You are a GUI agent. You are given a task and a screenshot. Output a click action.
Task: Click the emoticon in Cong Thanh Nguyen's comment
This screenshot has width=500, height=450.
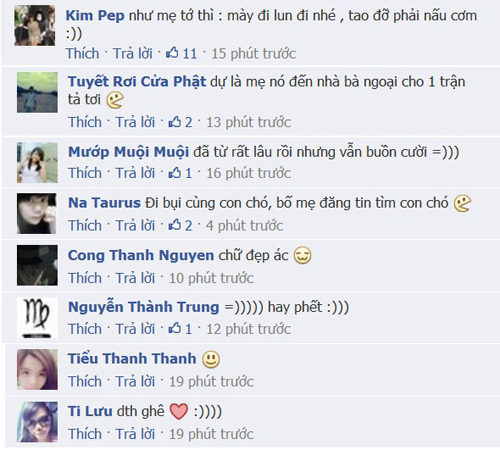[302, 256]
